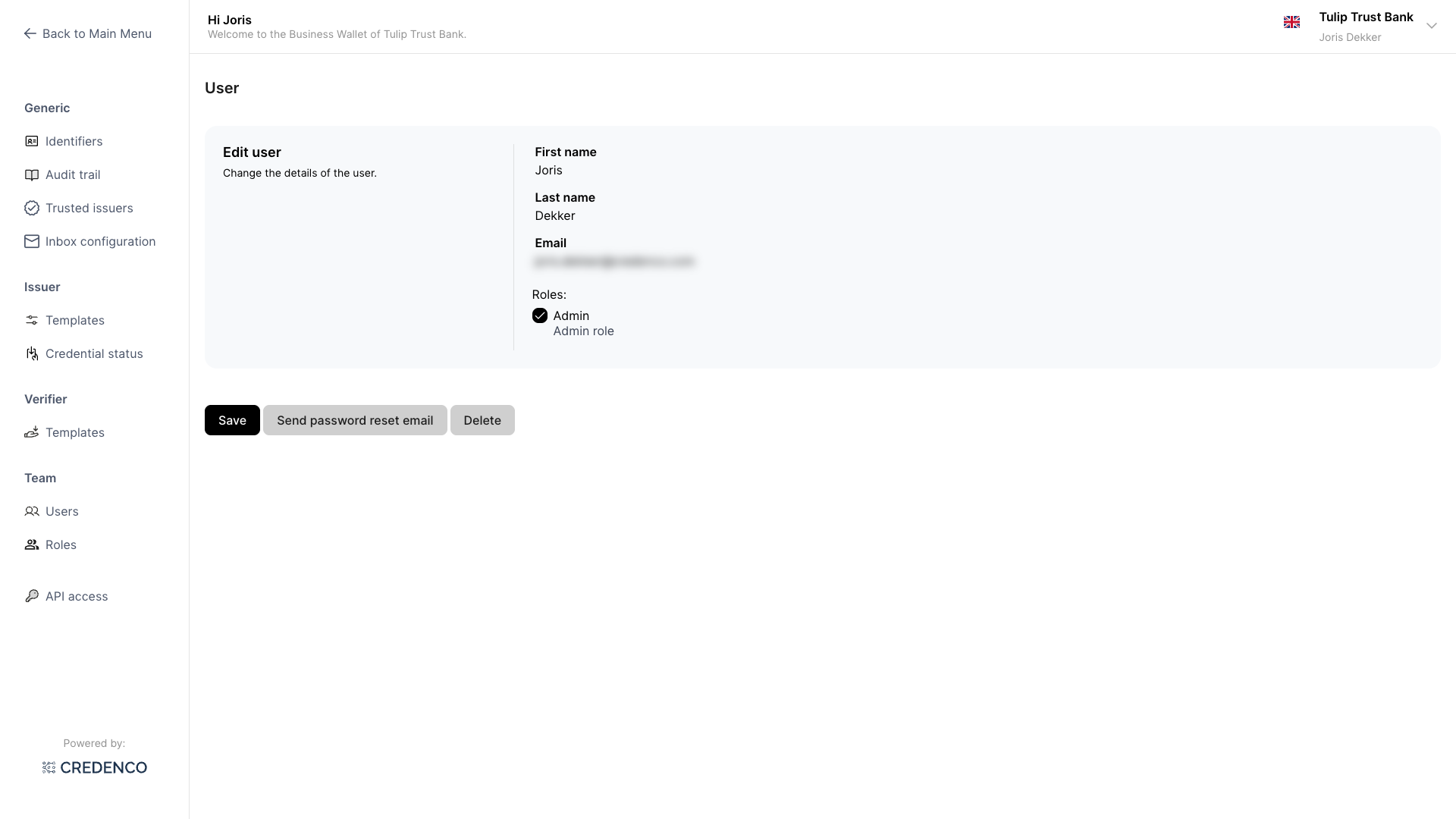Send password reset email
The image size is (1456, 819).
coord(355,420)
